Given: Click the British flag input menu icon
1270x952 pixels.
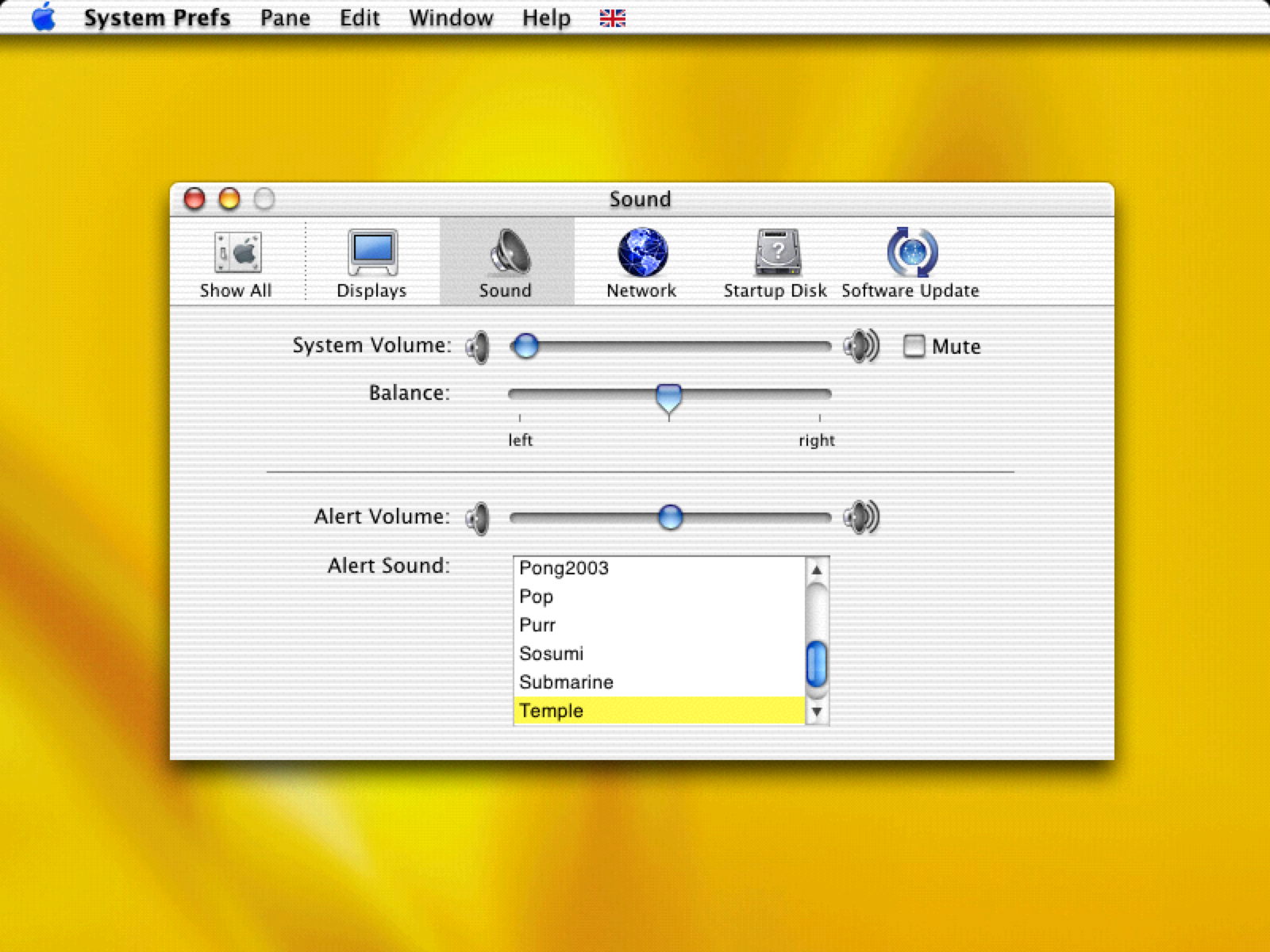Looking at the screenshot, I should pyautogui.click(x=612, y=18).
